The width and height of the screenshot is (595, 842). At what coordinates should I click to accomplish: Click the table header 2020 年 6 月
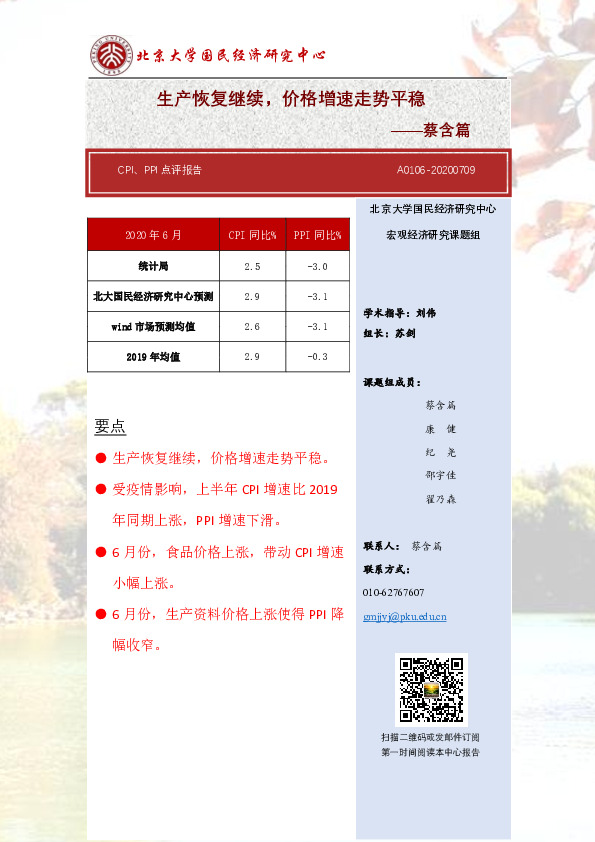tap(154, 235)
